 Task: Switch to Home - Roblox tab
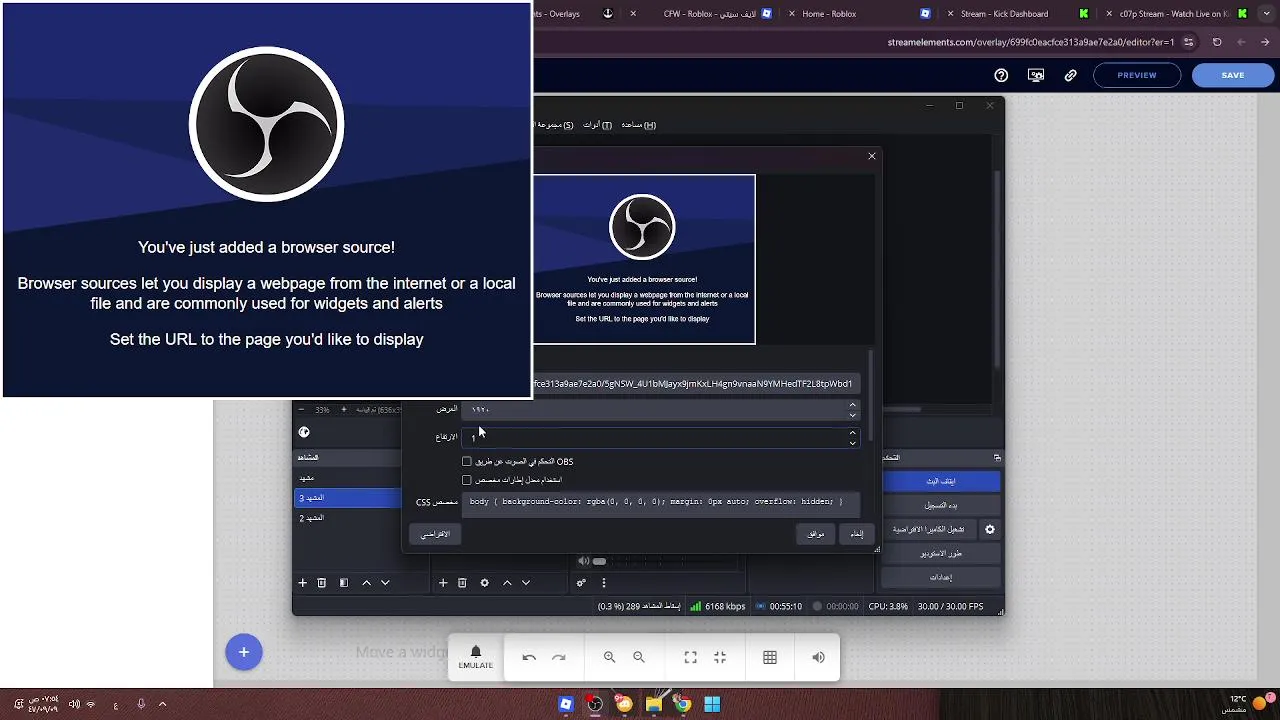coord(829,14)
